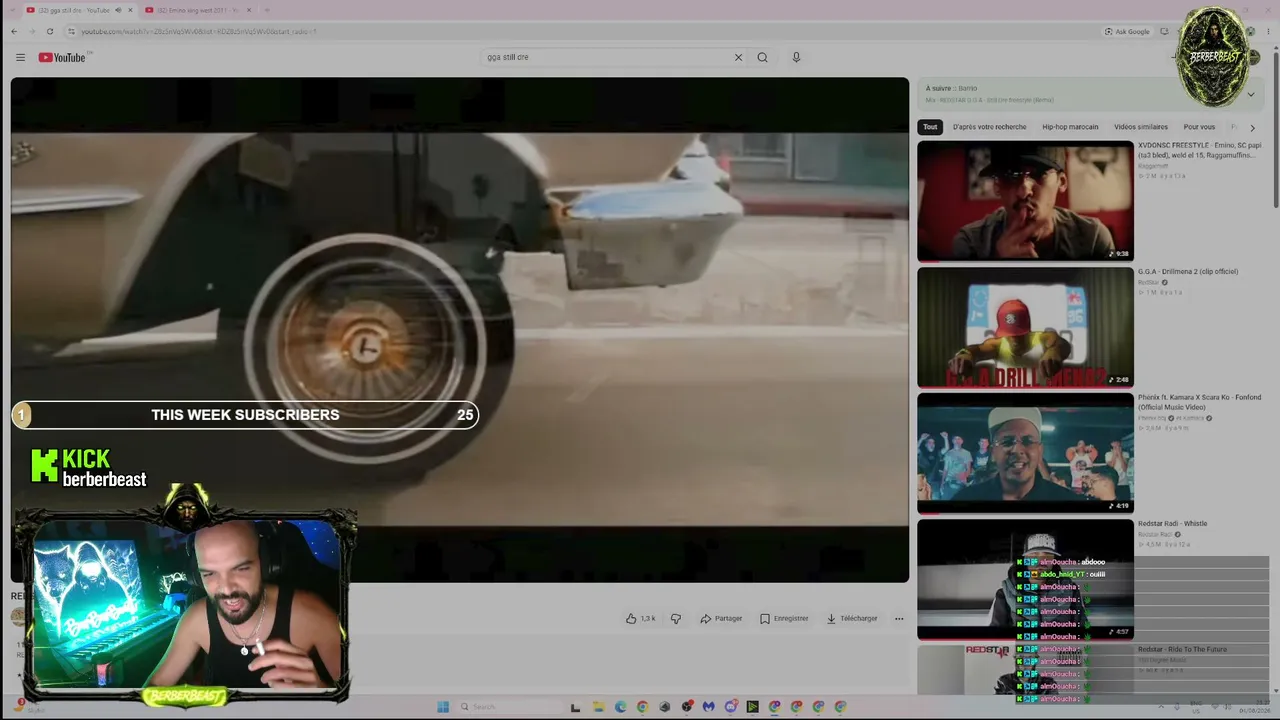Screen dimensions: 1280x720
Task: Close the 'Emino sing west 2011' tab
Action: [249, 10]
